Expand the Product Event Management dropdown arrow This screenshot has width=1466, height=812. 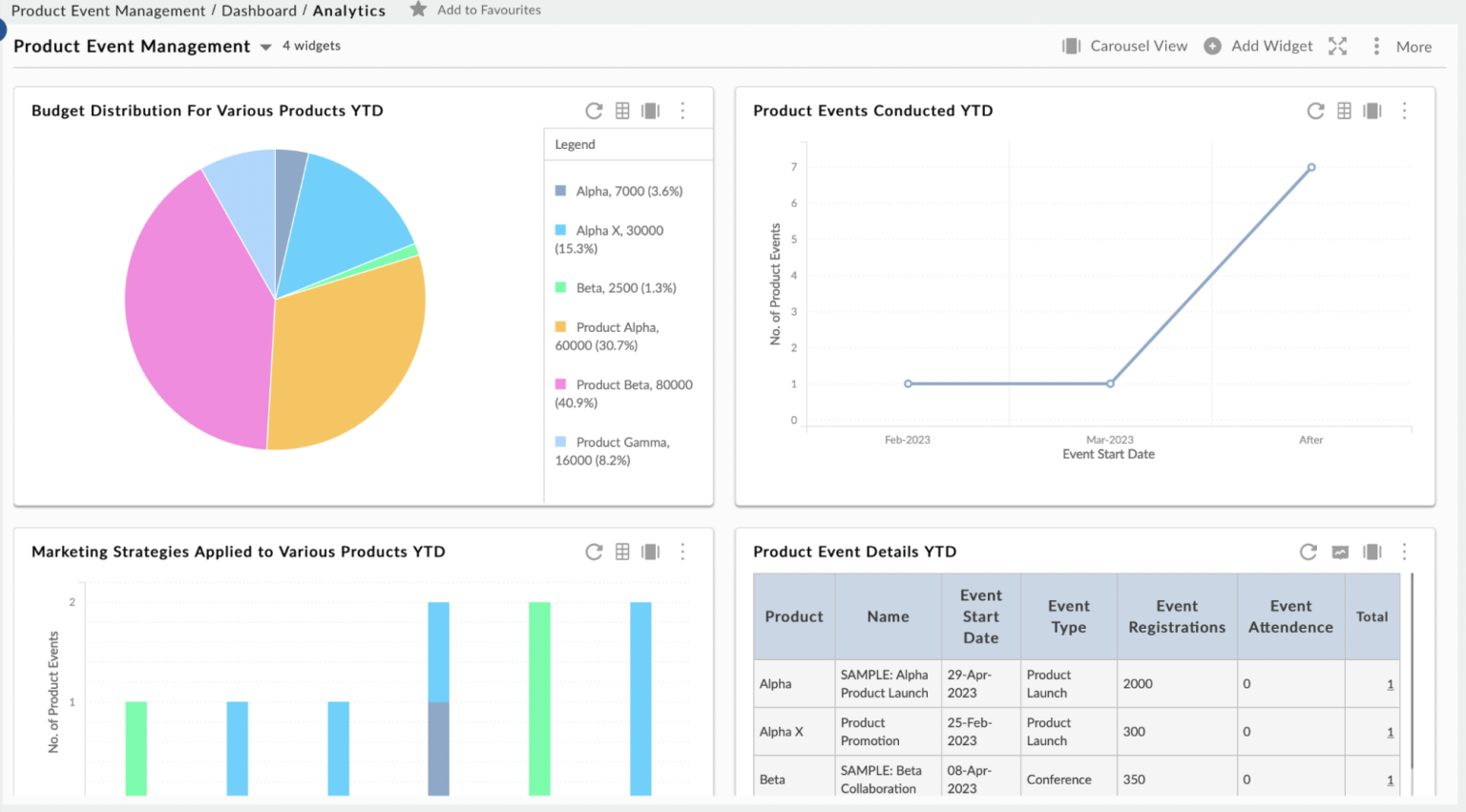[x=265, y=47]
